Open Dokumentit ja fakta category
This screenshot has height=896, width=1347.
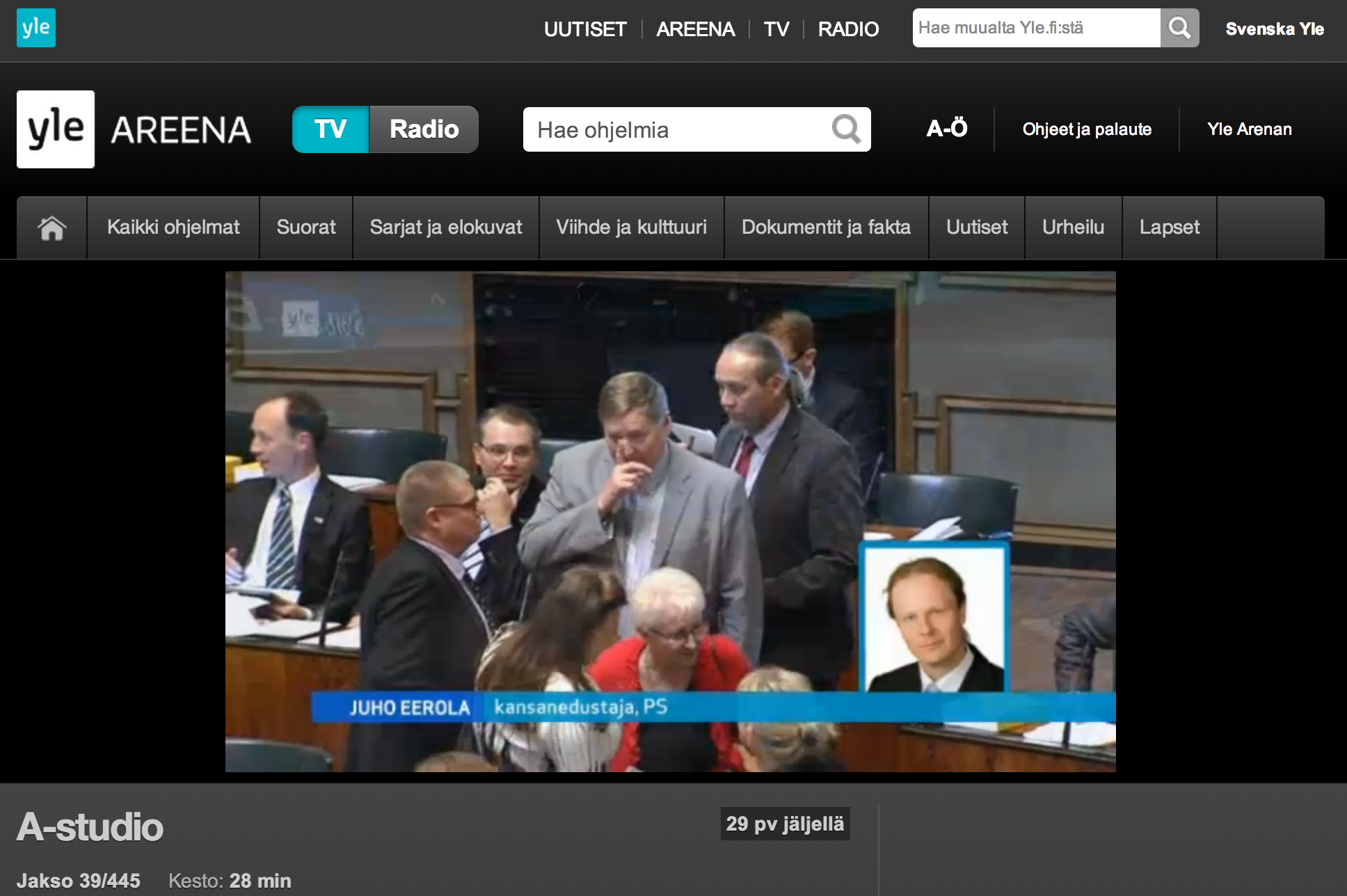(827, 227)
